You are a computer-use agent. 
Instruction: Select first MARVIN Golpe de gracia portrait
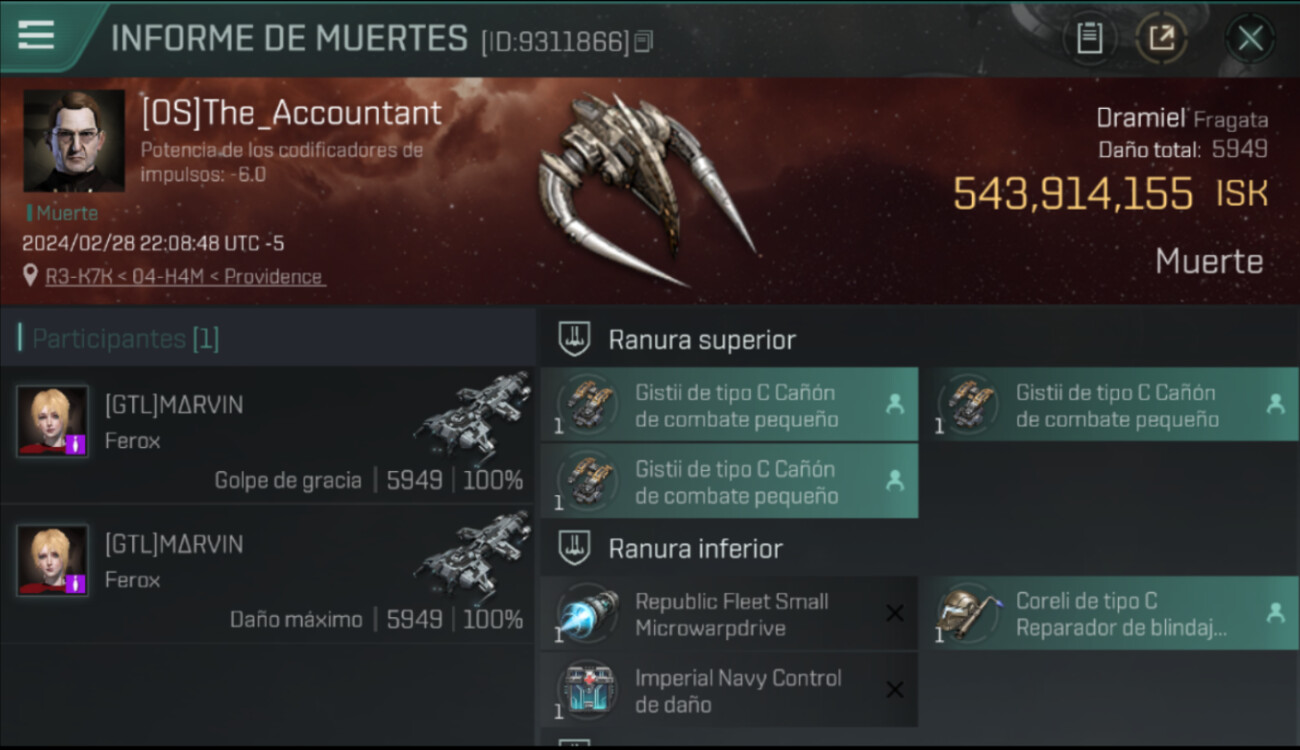[52, 421]
